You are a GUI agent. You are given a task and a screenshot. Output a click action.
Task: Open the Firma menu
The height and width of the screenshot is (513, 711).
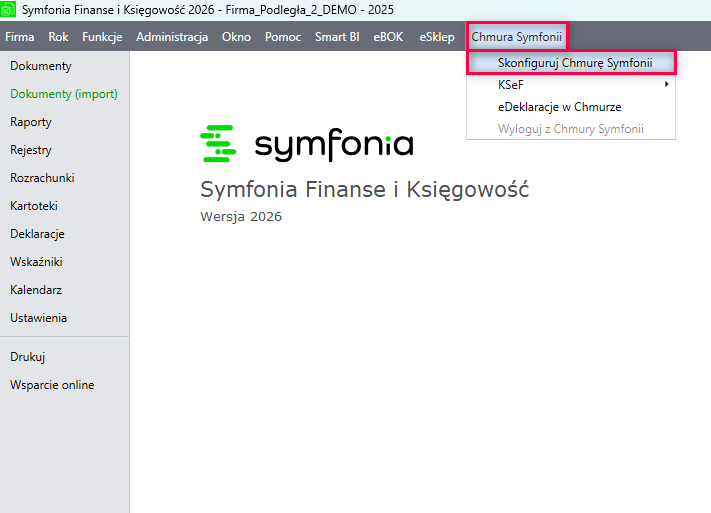pos(20,37)
